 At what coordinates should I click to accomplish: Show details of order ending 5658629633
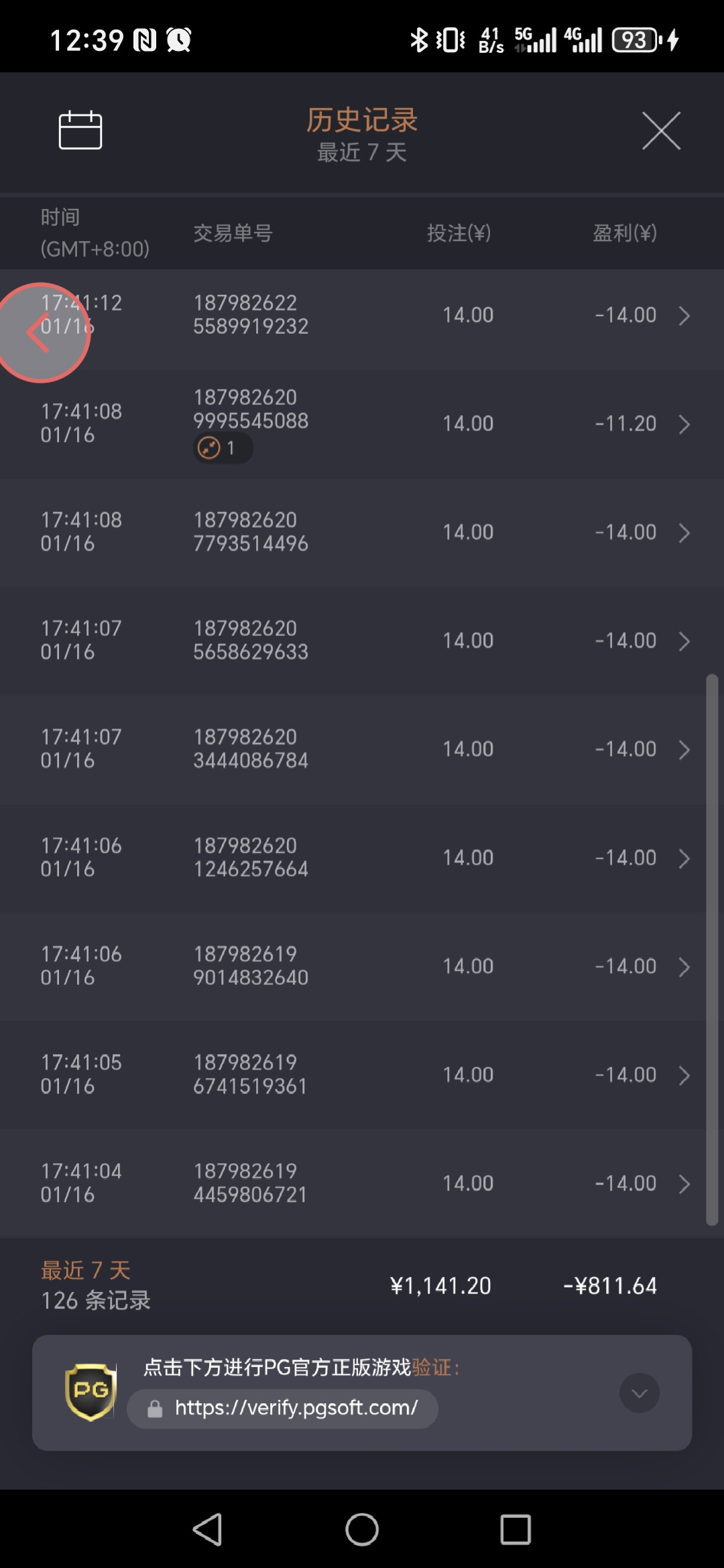[x=684, y=641]
